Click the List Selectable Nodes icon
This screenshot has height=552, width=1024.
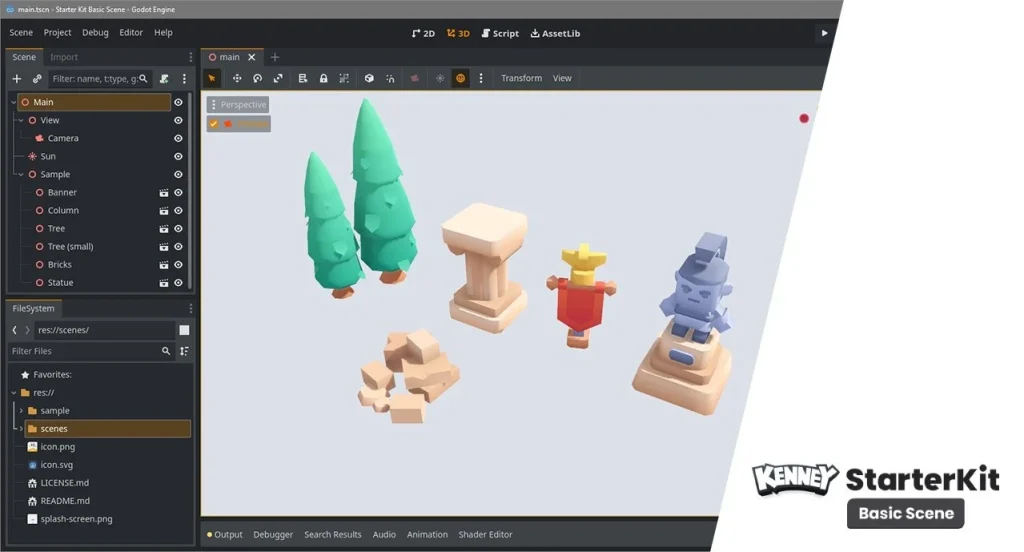pyautogui.click(x=303, y=78)
